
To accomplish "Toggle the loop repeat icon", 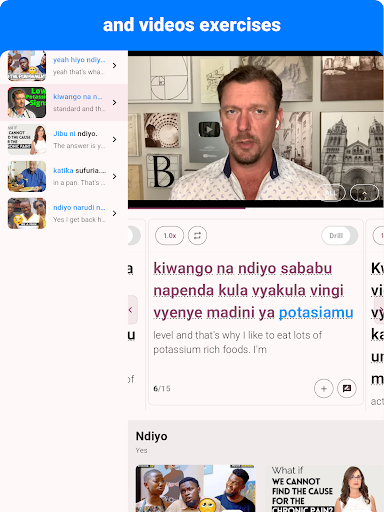I will point(197,236).
